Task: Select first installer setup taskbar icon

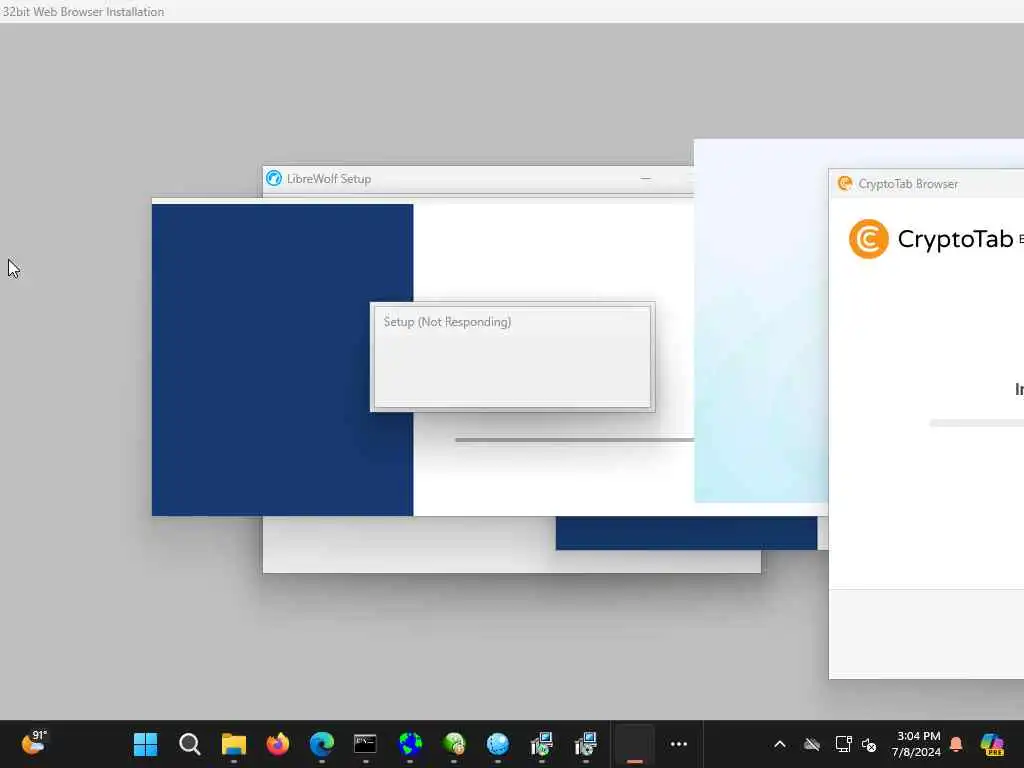Action: tap(542, 744)
